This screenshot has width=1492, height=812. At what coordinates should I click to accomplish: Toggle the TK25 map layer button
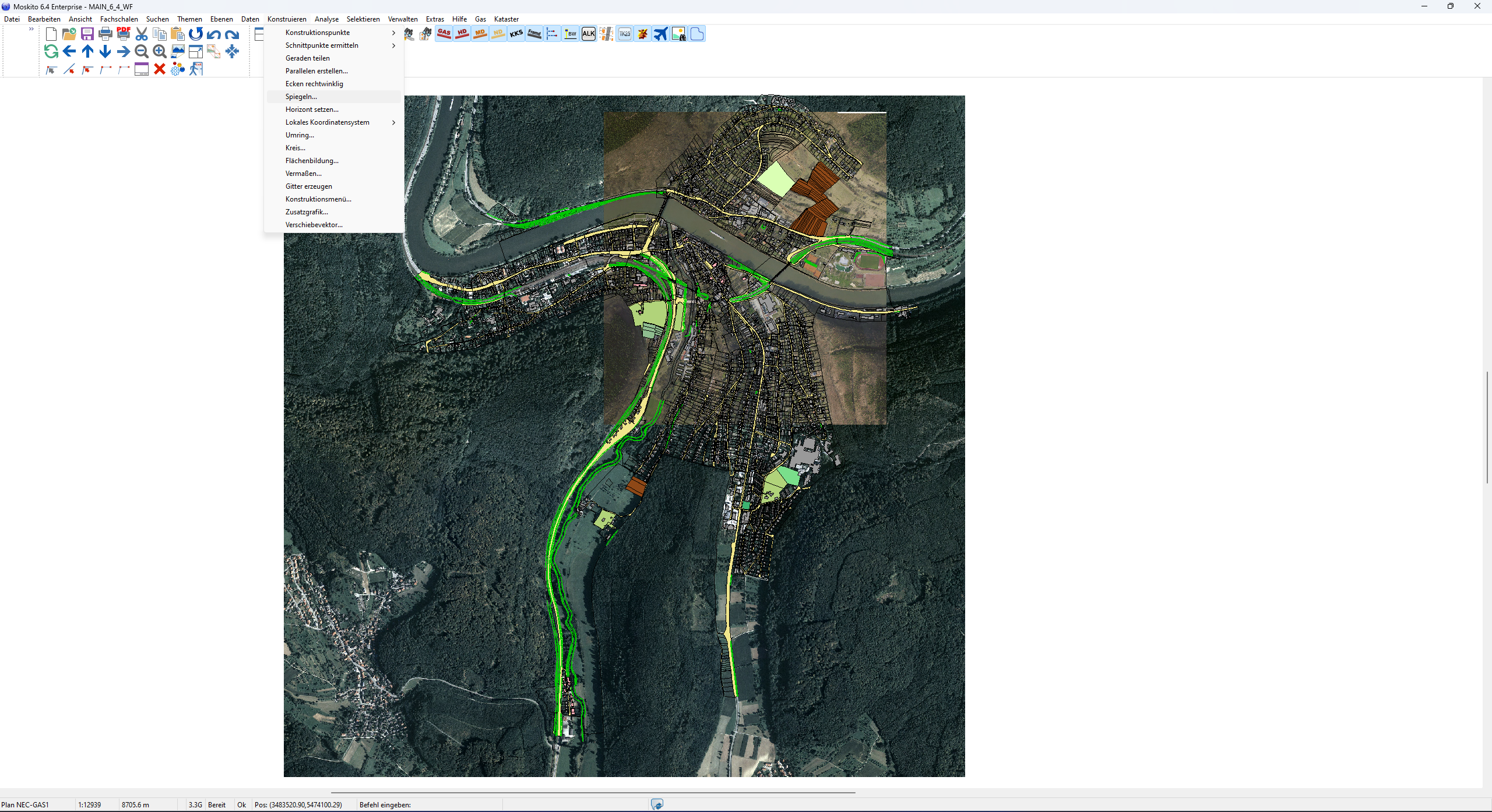point(625,34)
